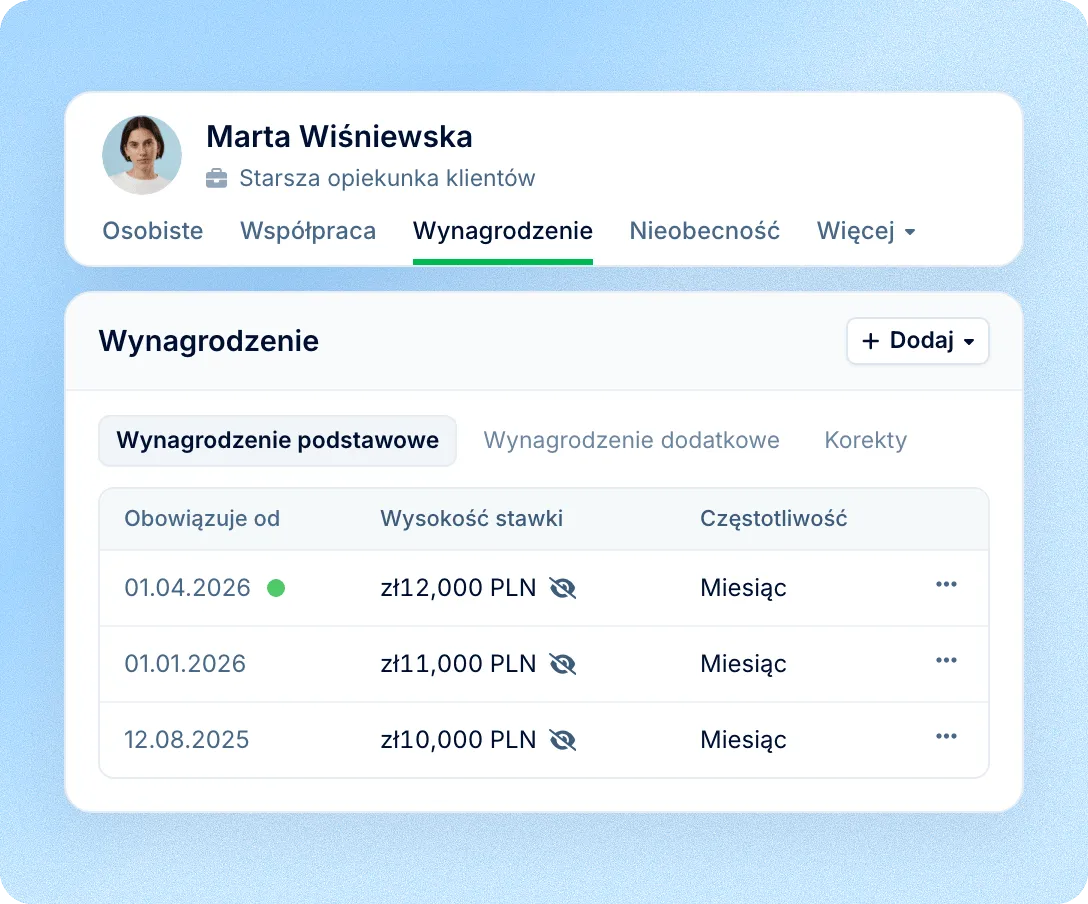Open more options for 01.04.2026 row
This screenshot has height=904, width=1088.
[x=946, y=584]
